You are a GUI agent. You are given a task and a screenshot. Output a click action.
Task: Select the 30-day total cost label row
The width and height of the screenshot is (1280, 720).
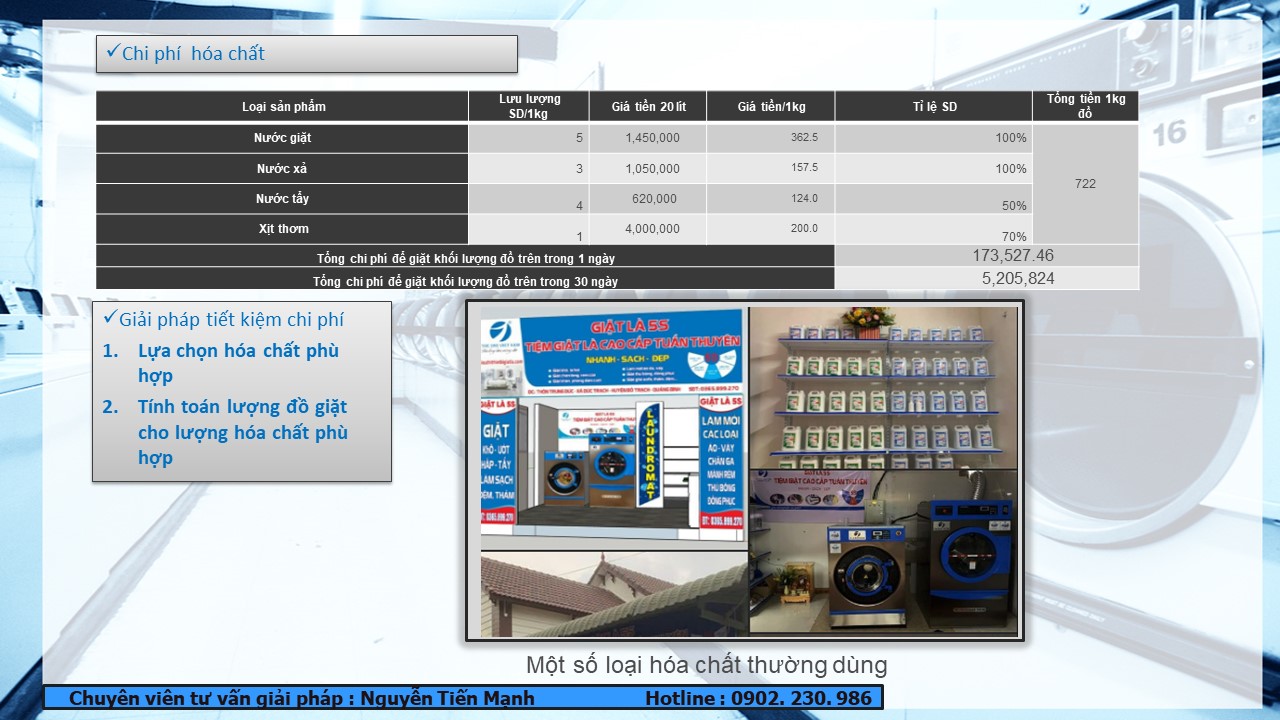466,280
